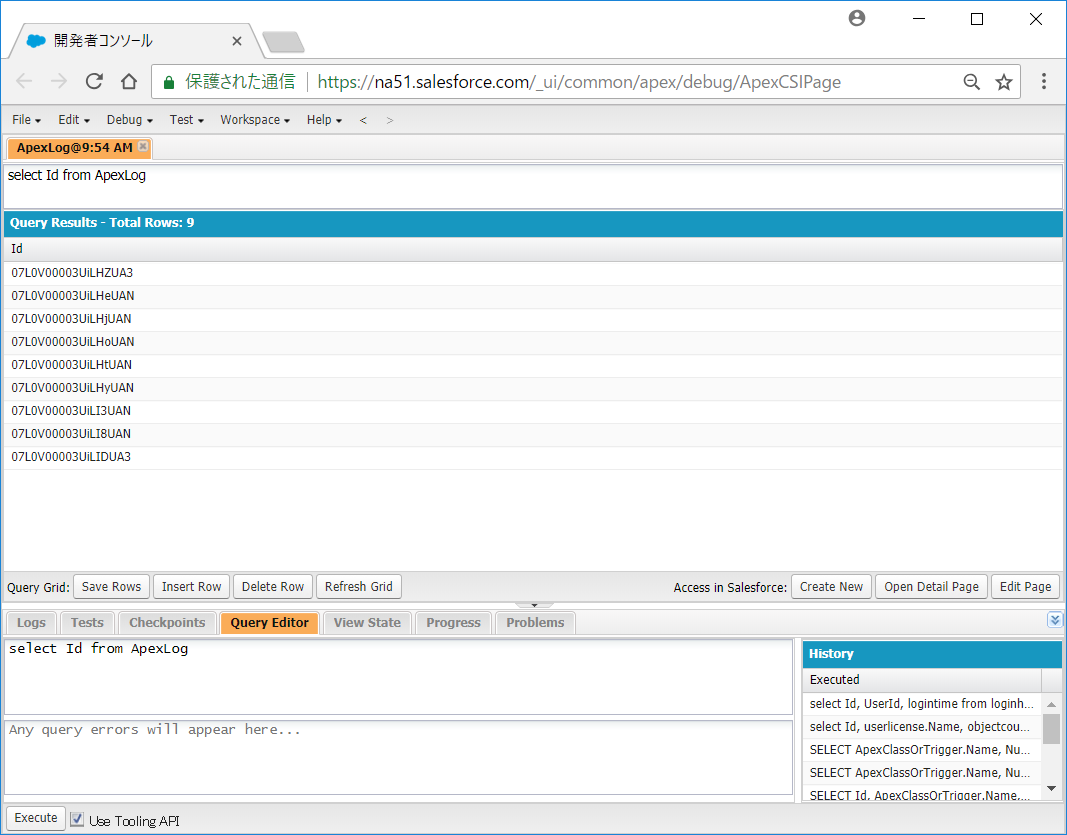The height and width of the screenshot is (835, 1067).
Task: Select row 07L0V00003UiLHtUAN
Action: tap(533, 365)
